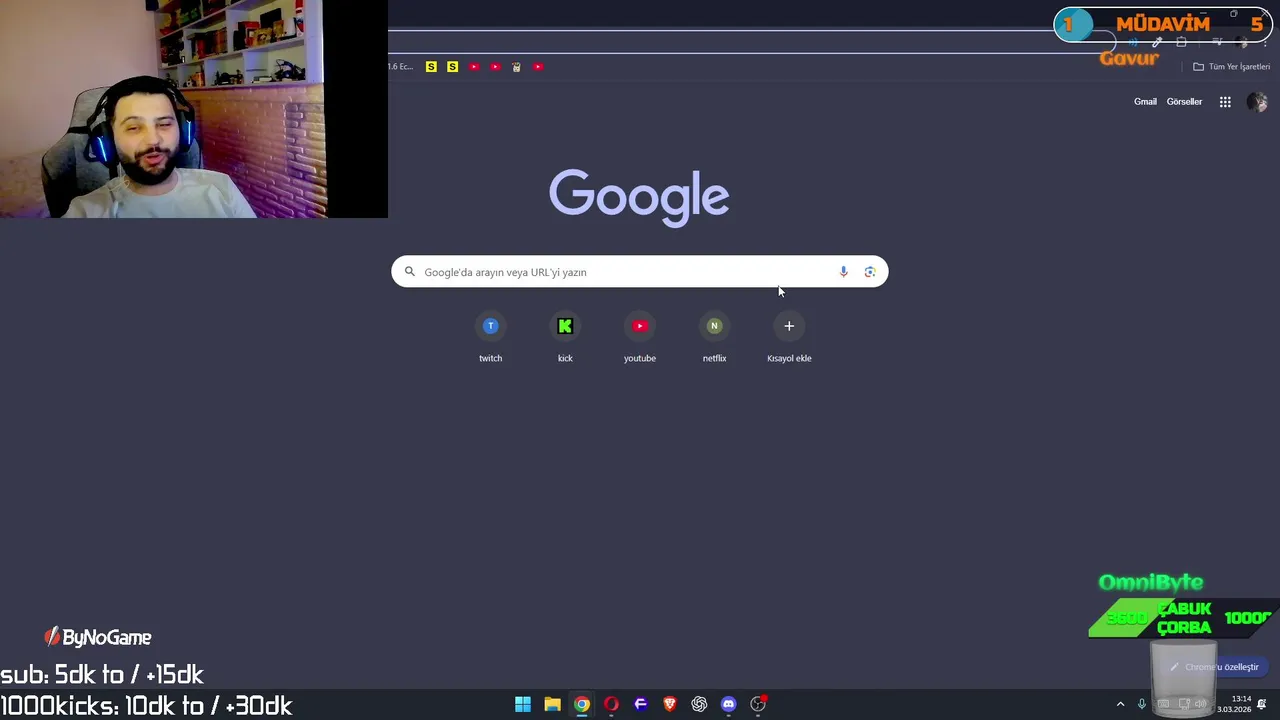Open the youtube shortcut tile
Screen dimensions: 1280x720
(x=640, y=338)
